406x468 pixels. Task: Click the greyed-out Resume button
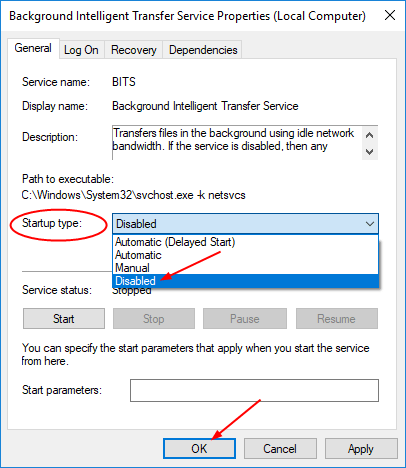(x=337, y=319)
